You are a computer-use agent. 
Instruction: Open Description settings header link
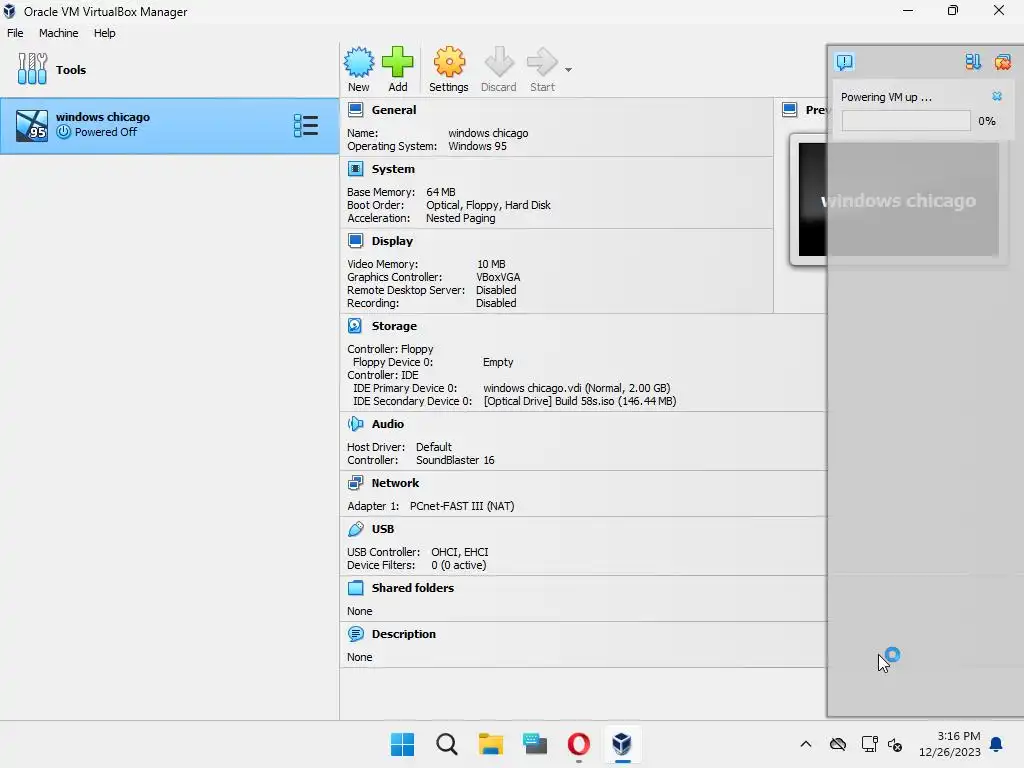[x=404, y=634]
